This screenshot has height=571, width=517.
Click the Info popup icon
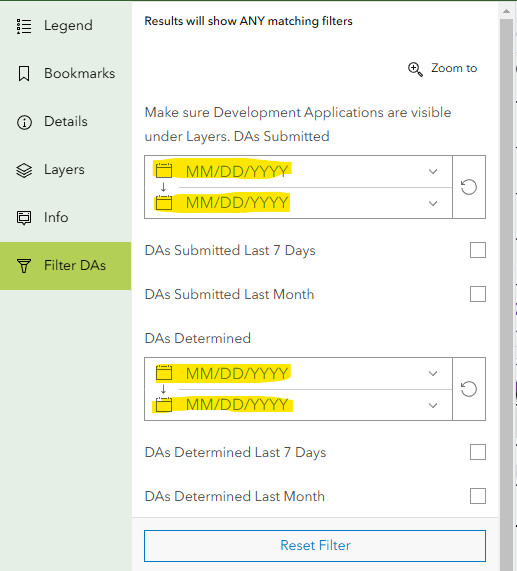[x=24, y=218]
